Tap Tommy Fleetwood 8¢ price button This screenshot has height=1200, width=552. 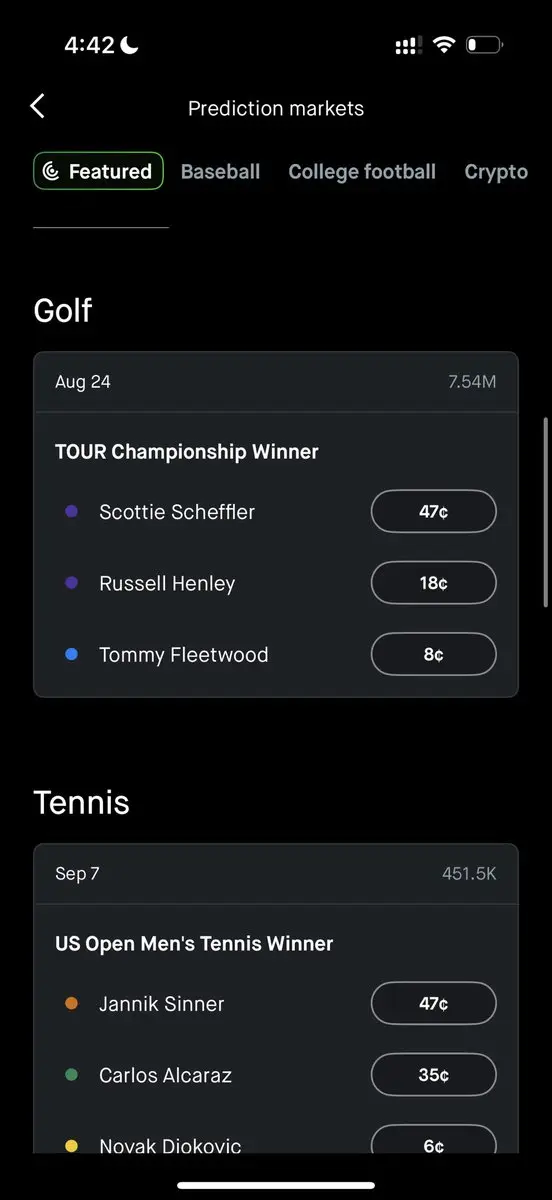[x=434, y=655]
